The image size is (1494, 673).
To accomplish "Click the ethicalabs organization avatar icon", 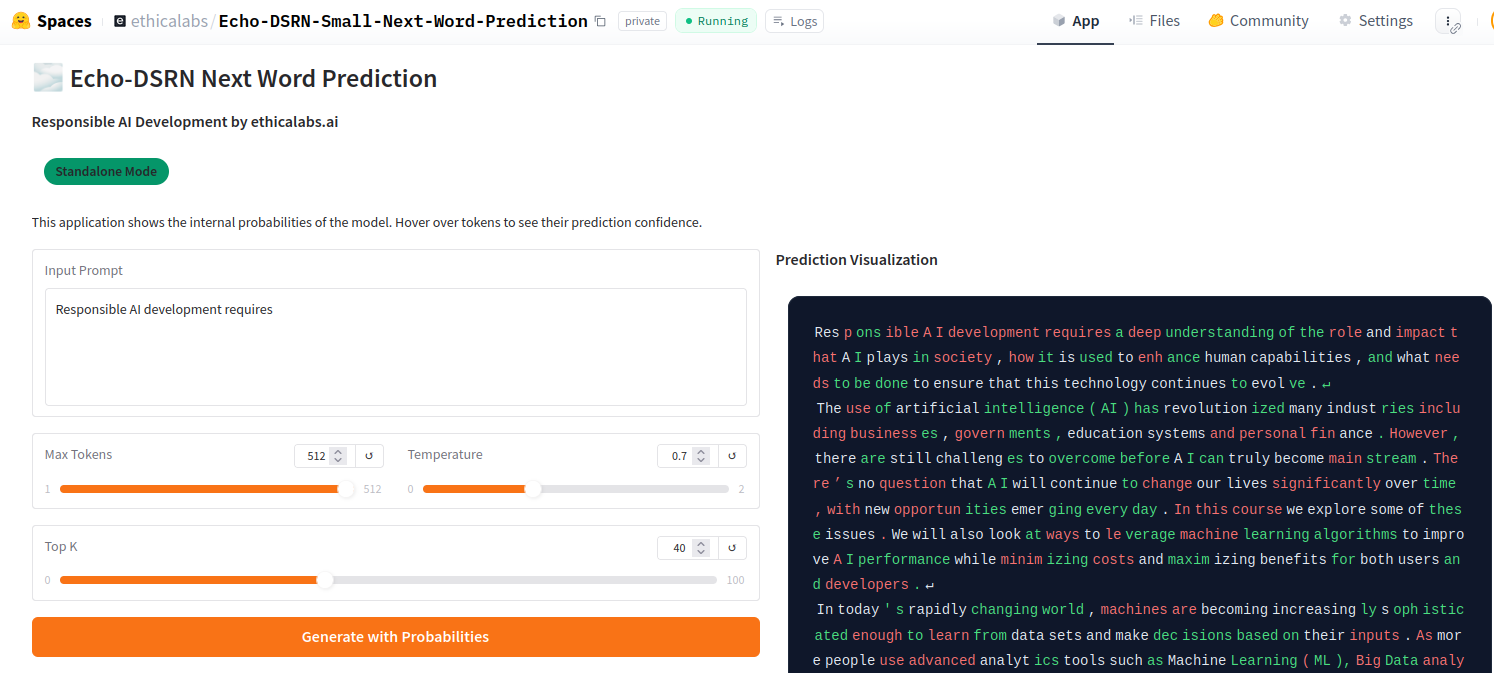I will [120, 21].
